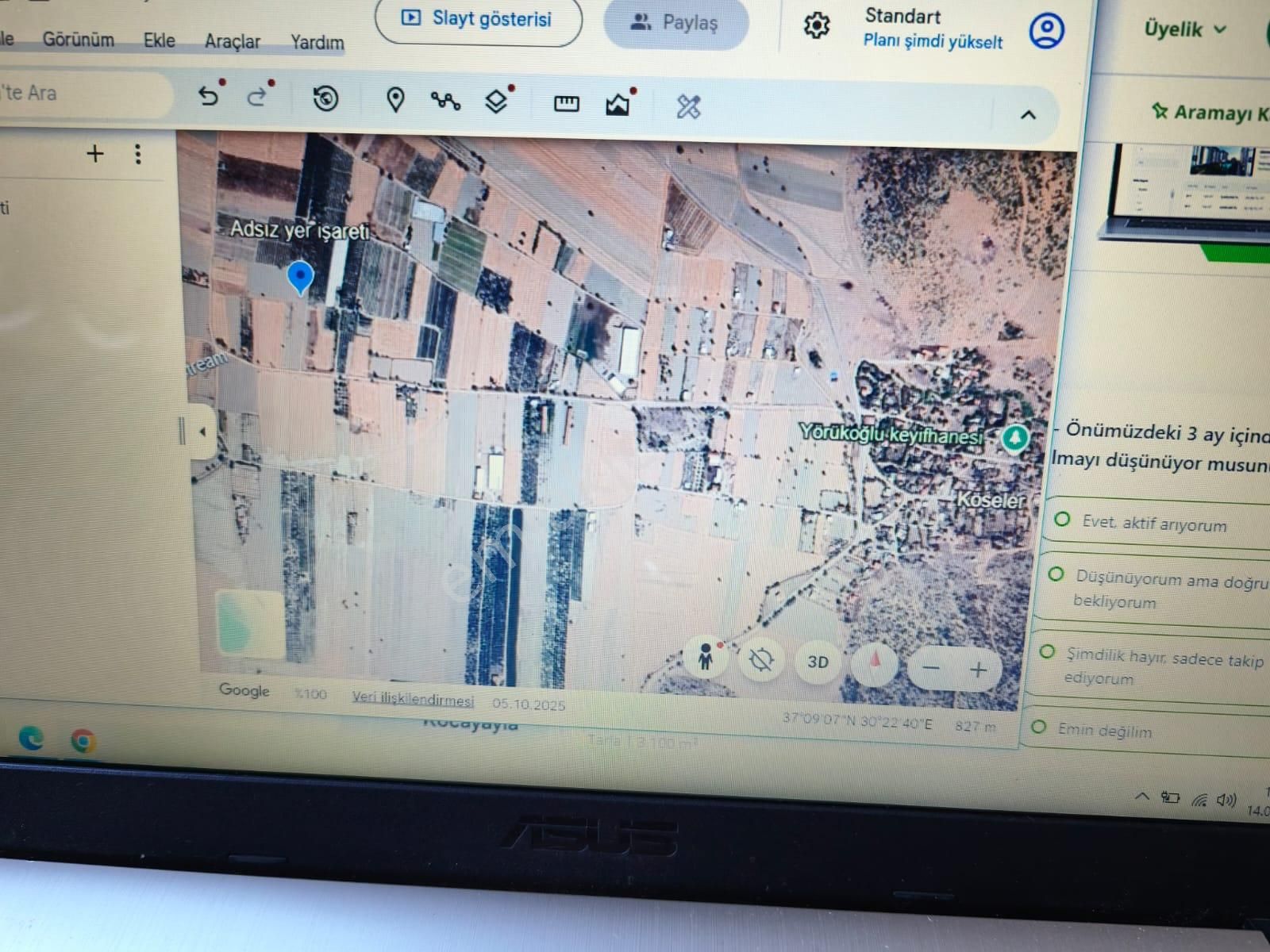
Task: Select 'Şimdilik hayır, sadece takip ediyorum'
Action: tap(1048, 652)
